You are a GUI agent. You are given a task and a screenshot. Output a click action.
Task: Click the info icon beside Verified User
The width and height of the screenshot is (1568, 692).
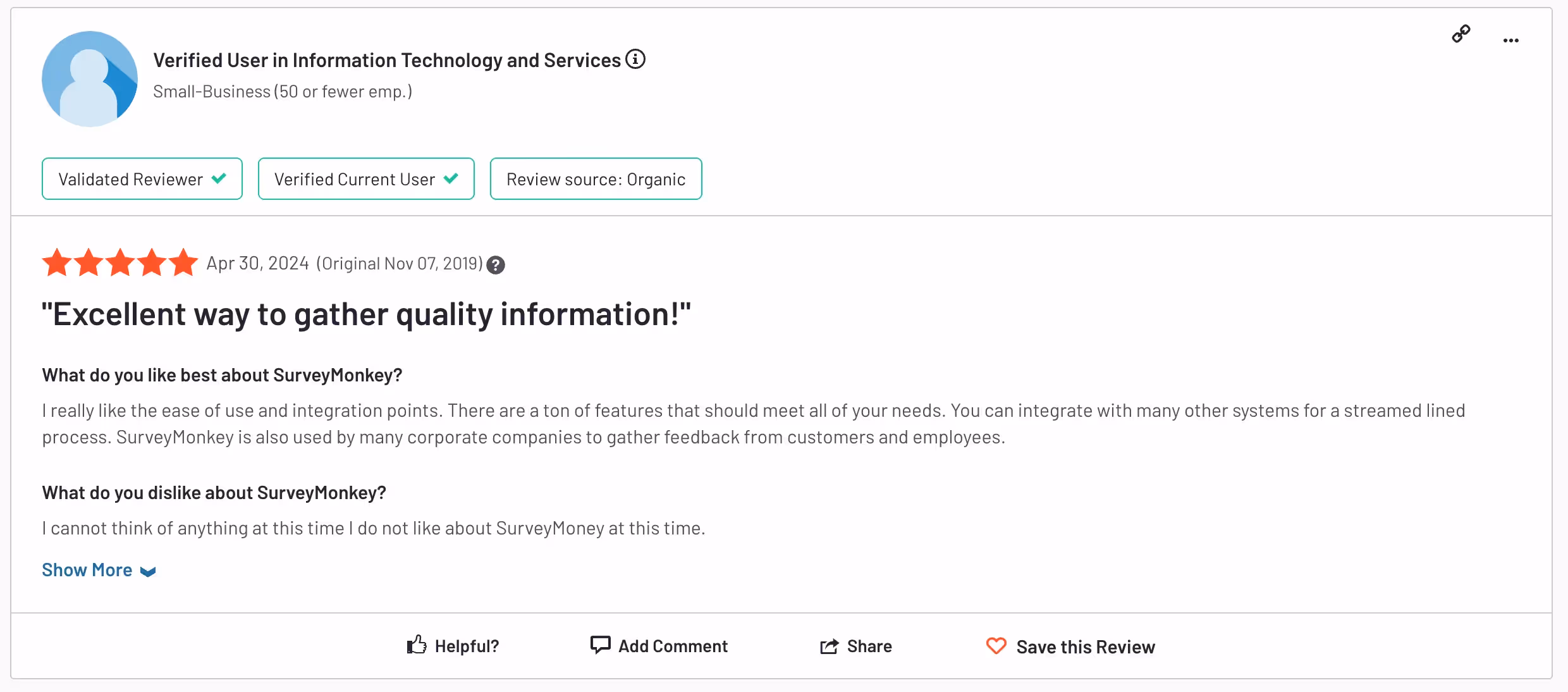635,59
